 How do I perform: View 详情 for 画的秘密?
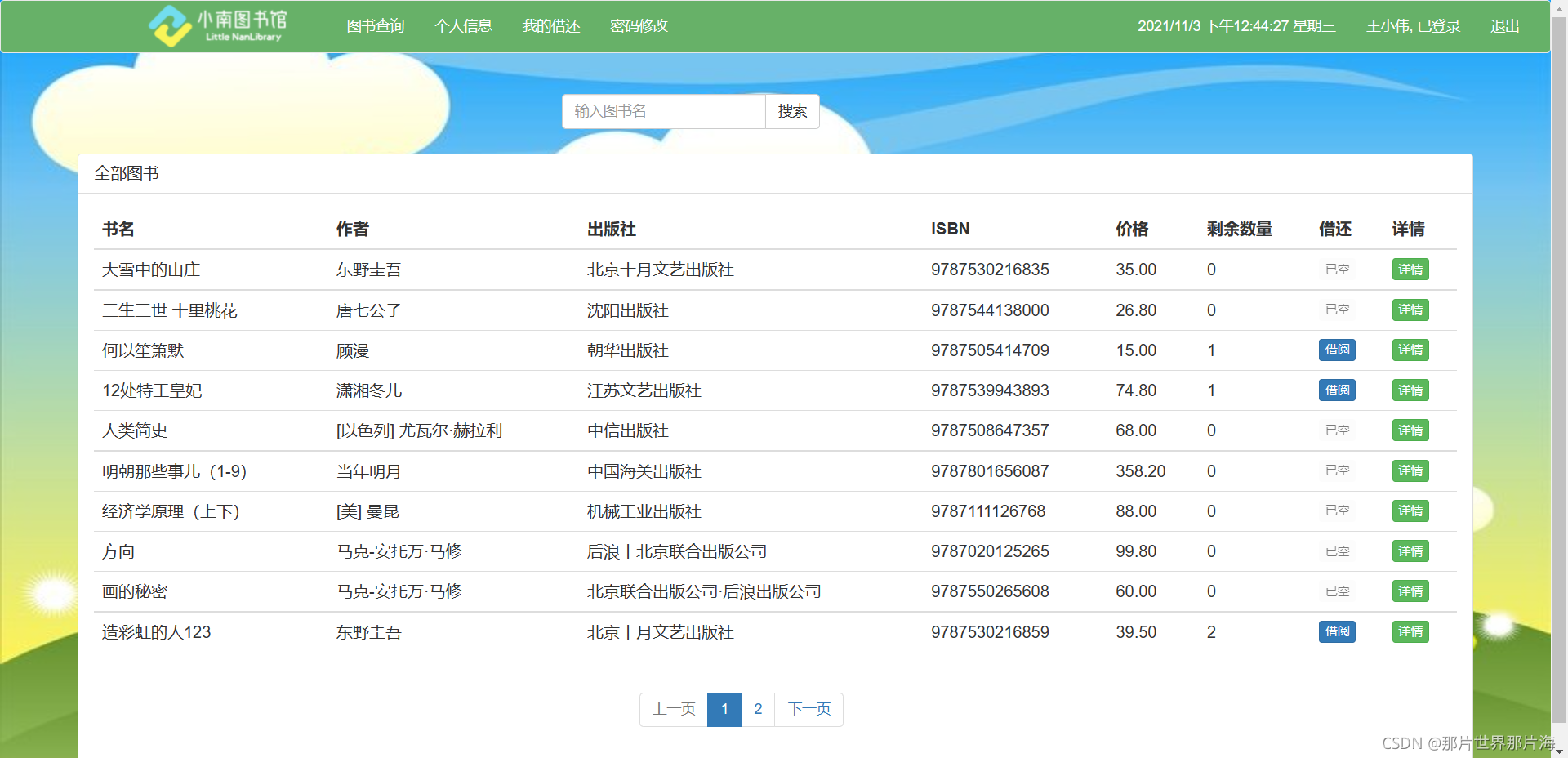point(1410,591)
